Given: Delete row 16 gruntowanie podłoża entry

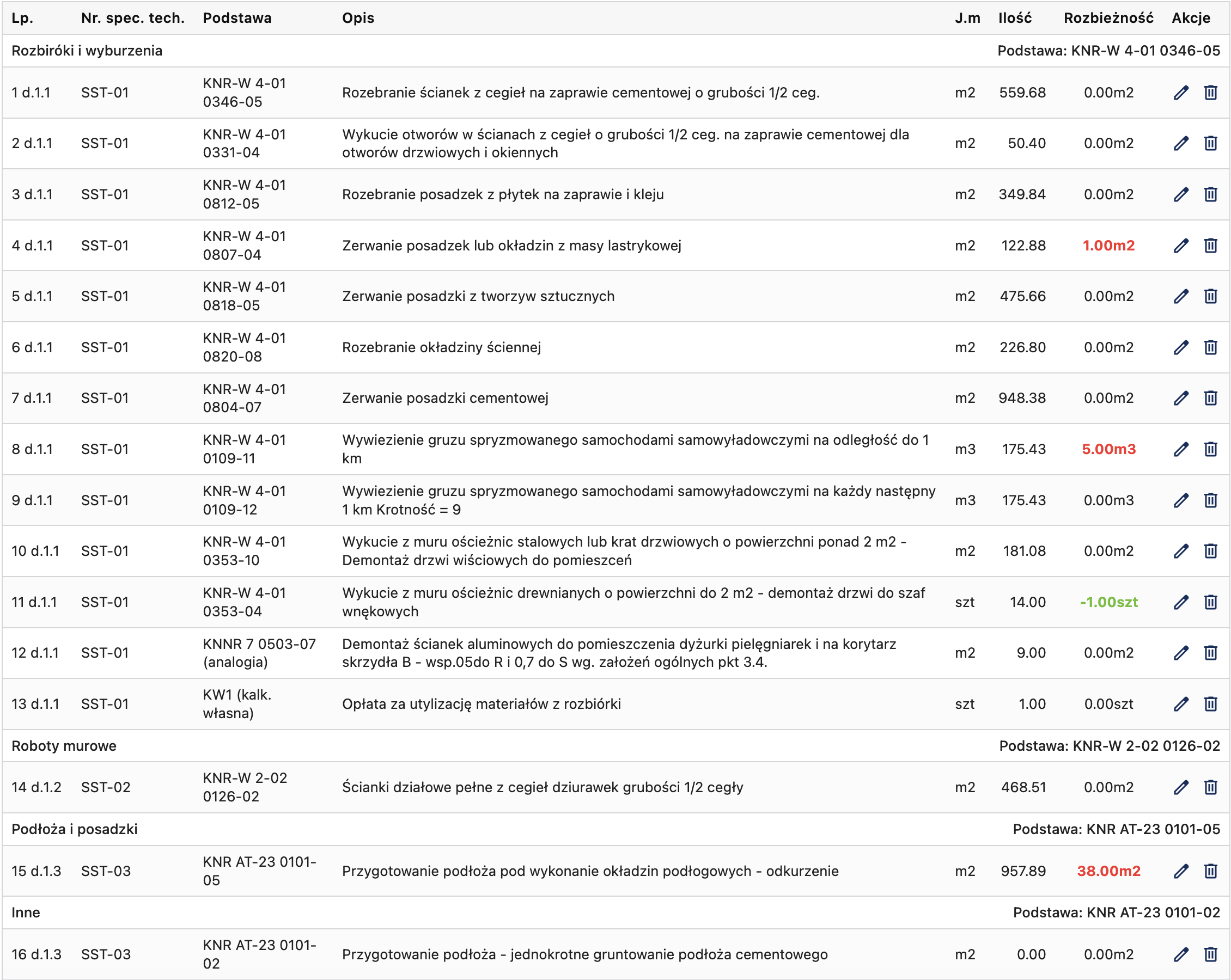Looking at the screenshot, I should [1210, 954].
